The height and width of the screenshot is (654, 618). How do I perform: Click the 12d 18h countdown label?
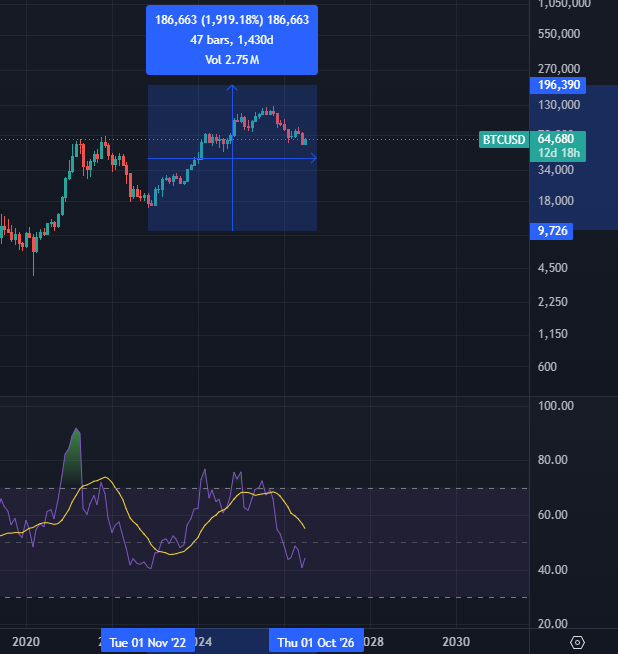pos(559,153)
